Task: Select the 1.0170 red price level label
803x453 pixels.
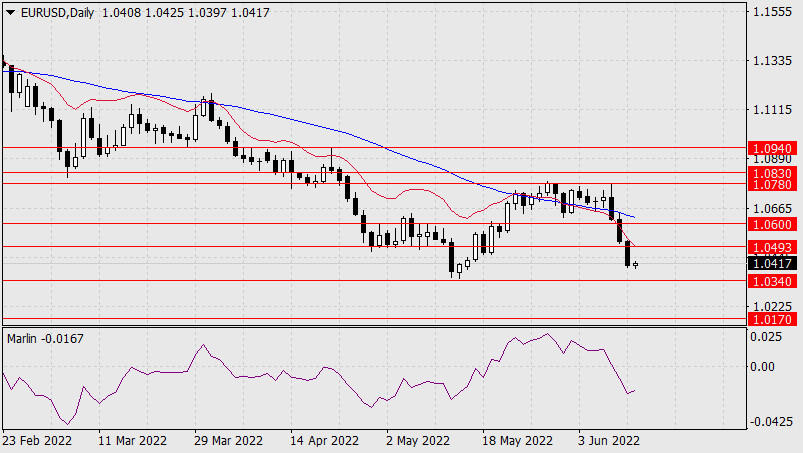Action: (x=773, y=319)
